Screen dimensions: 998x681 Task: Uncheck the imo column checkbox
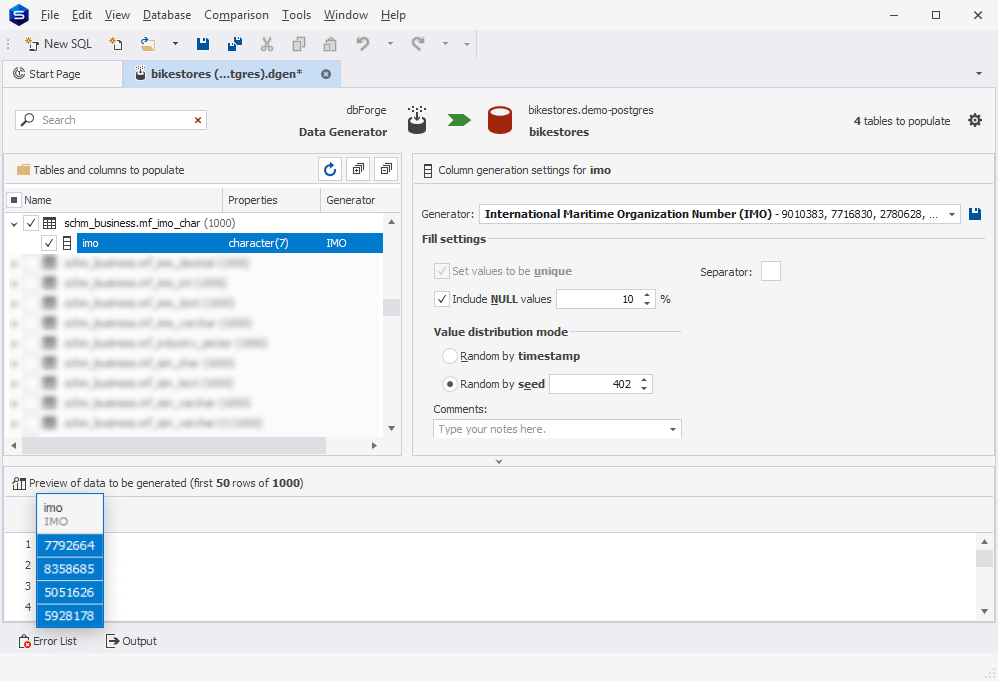(x=49, y=243)
